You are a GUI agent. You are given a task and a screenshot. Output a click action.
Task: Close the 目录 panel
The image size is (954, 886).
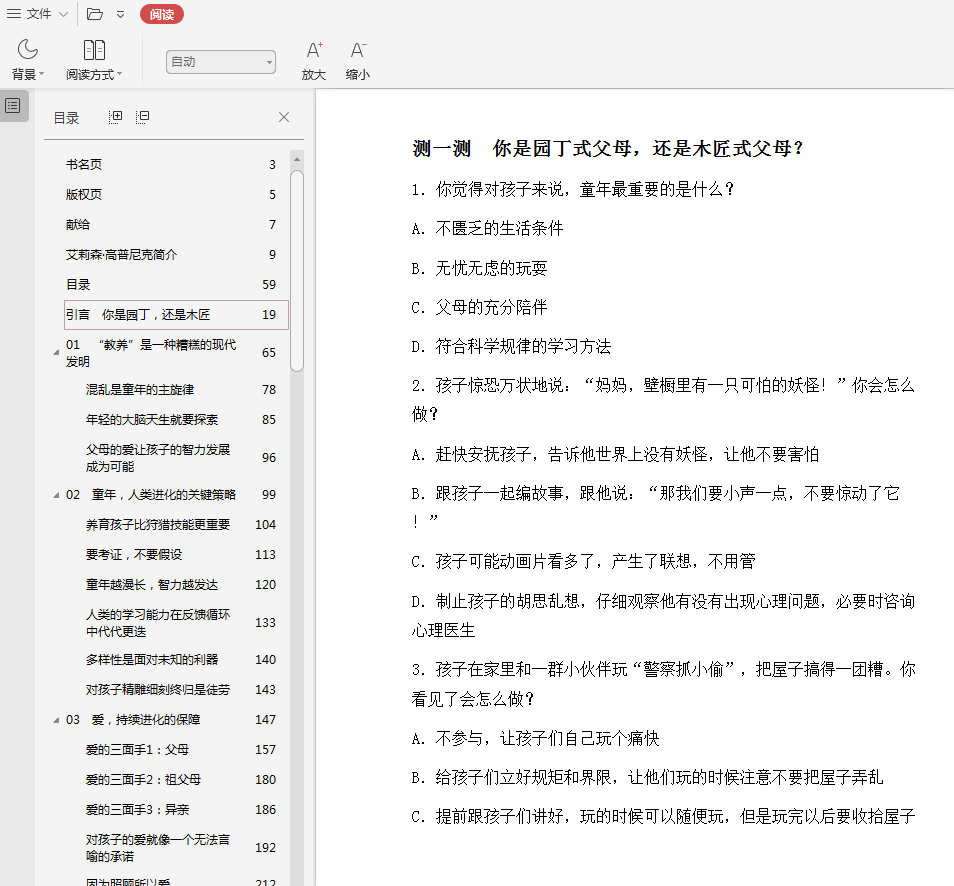click(x=284, y=117)
